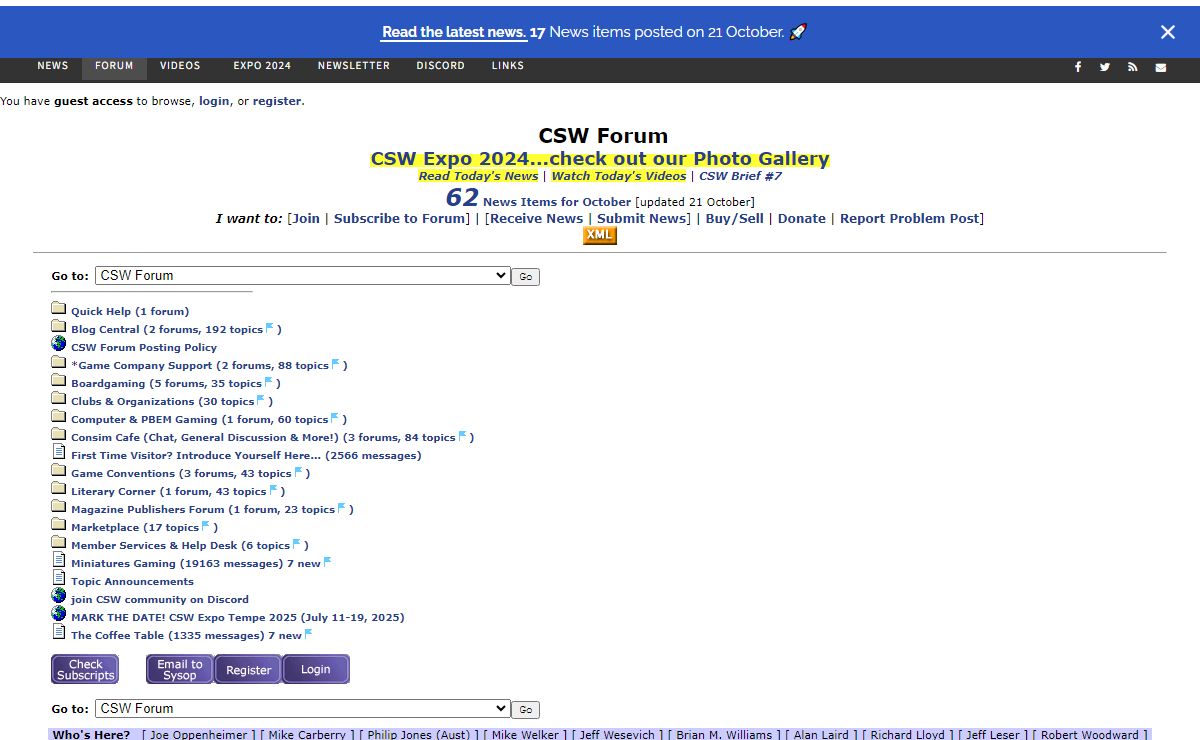Open the Expo 2024 menu item

262,66
